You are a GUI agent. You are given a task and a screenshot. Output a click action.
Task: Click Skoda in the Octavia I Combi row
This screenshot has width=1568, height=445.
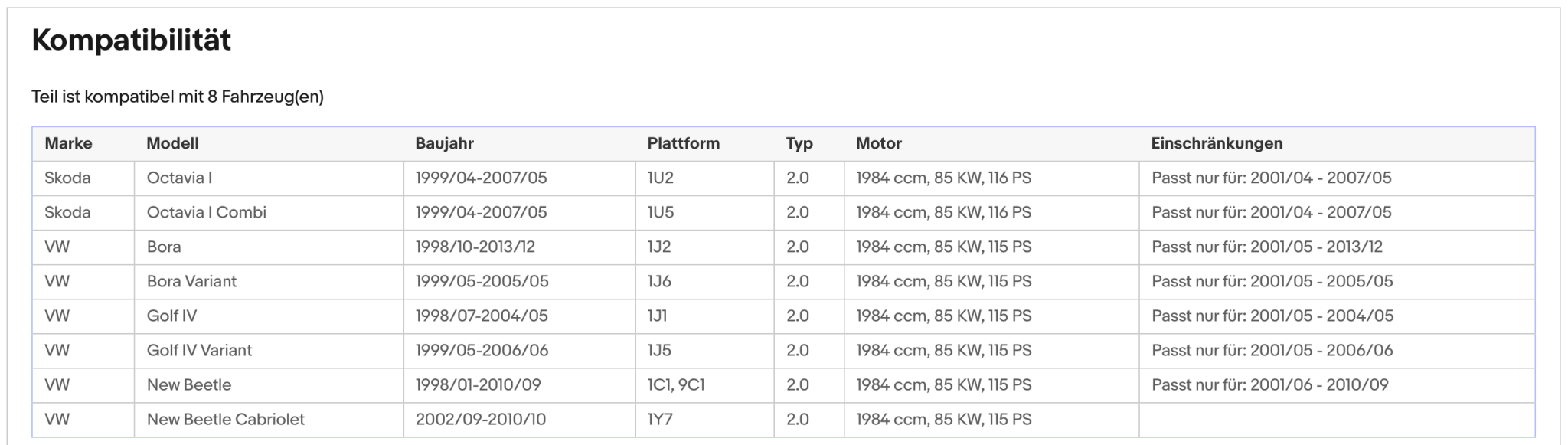[x=67, y=212]
